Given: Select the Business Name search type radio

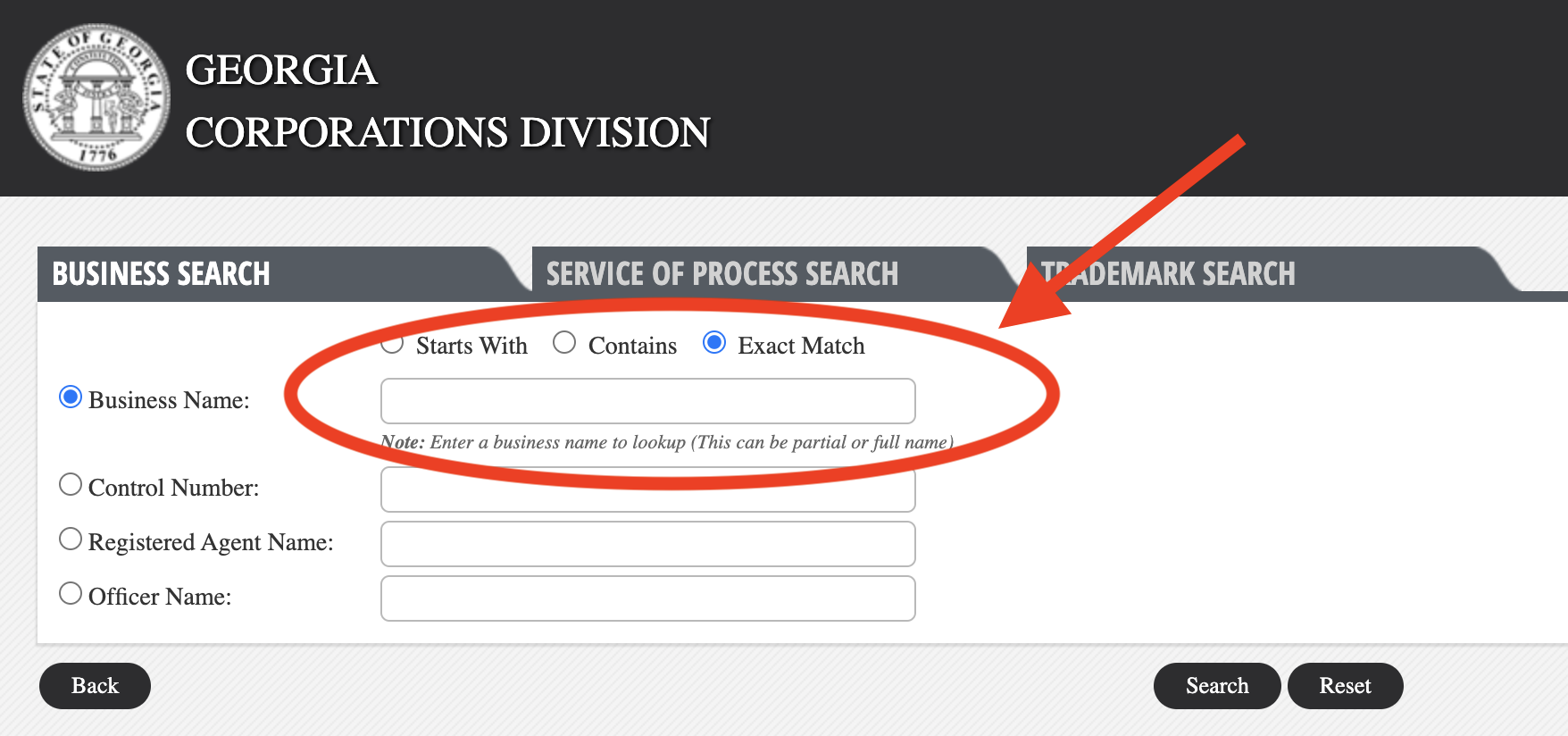Looking at the screenshot, I should (x=71, y=397).
